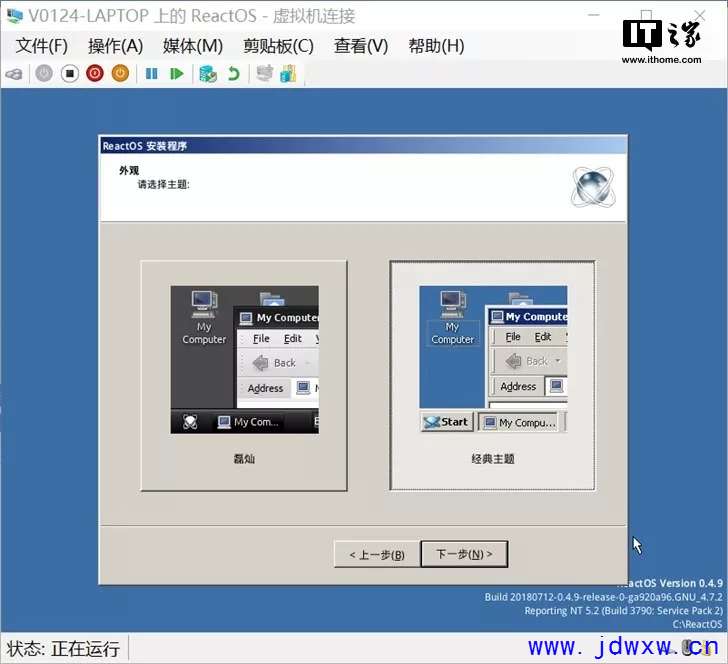Click the Share resources toolbar icon
Screen dimensions: 728x664
click(x=288, y=73)
